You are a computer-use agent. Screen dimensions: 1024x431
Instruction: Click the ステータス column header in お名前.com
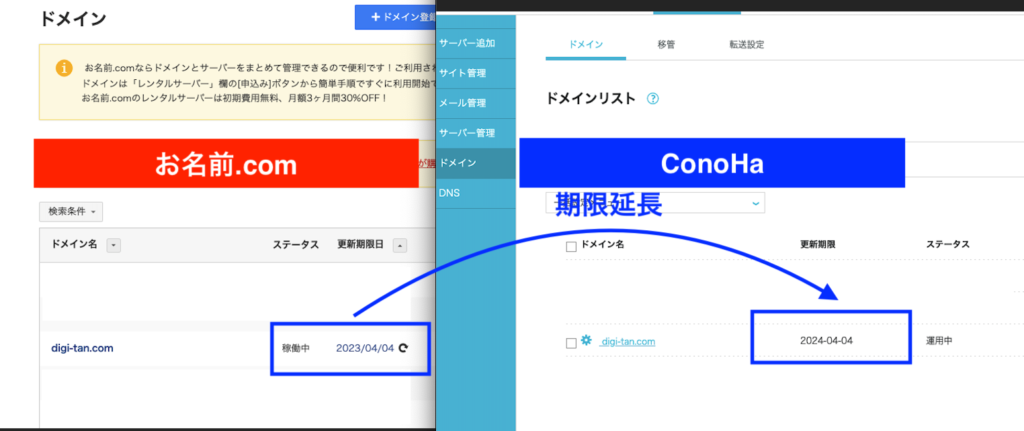[x=296, y=245]
